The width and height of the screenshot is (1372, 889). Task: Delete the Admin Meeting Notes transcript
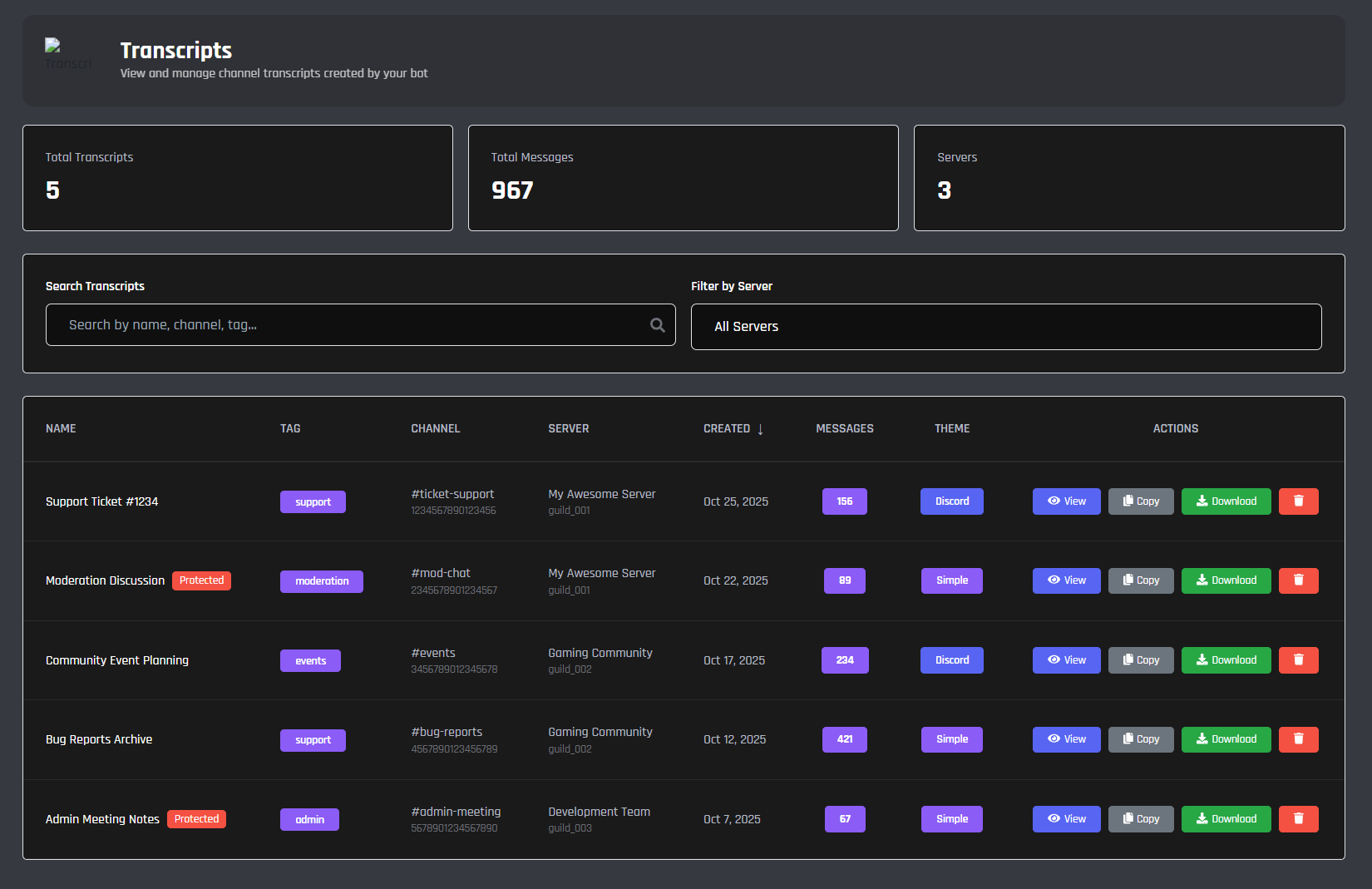pos(1298,819)
